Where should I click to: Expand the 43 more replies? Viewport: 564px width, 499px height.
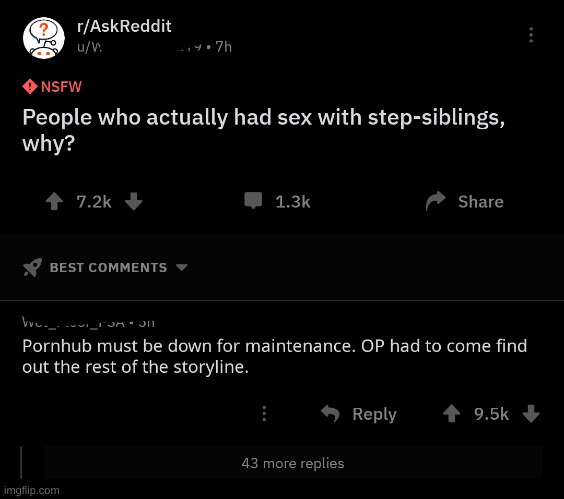pyautogui.click(x=293, y=463)
